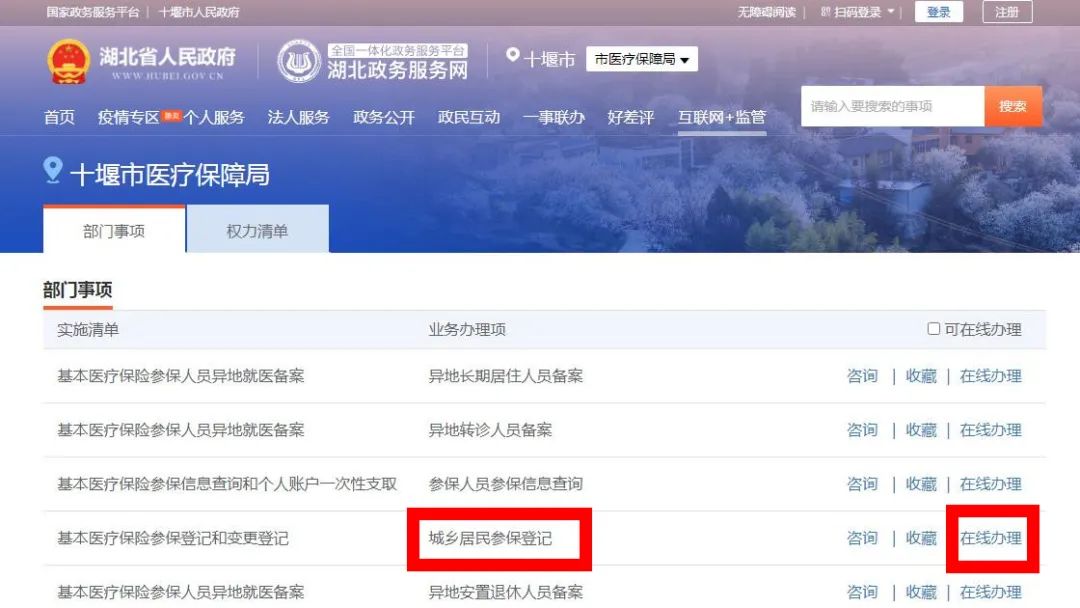Select the 部门事项 tab
The height and width of the screenshot is (608, 1080).
tap(114, 229)
